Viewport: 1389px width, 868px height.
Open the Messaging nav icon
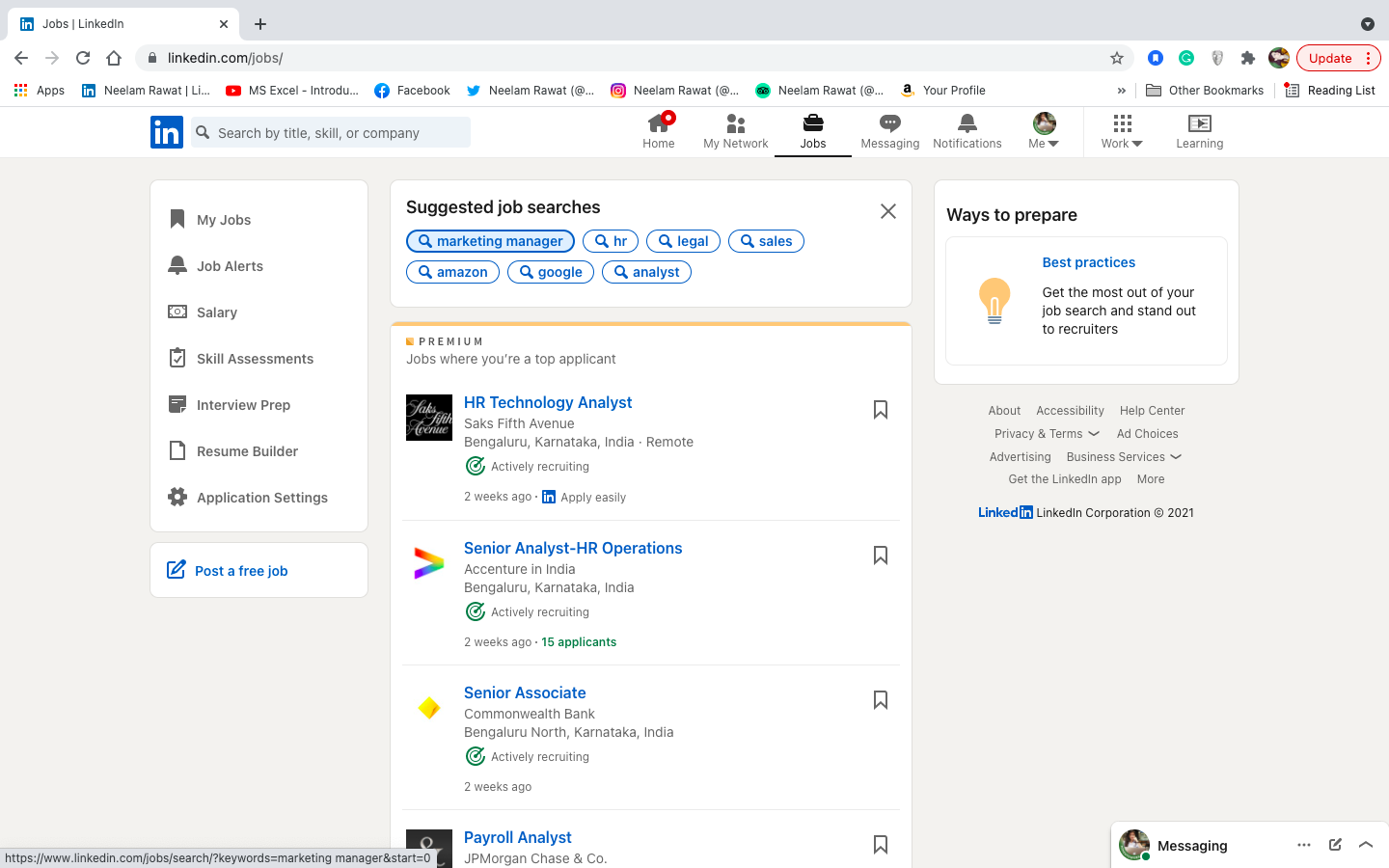[890, 132]
